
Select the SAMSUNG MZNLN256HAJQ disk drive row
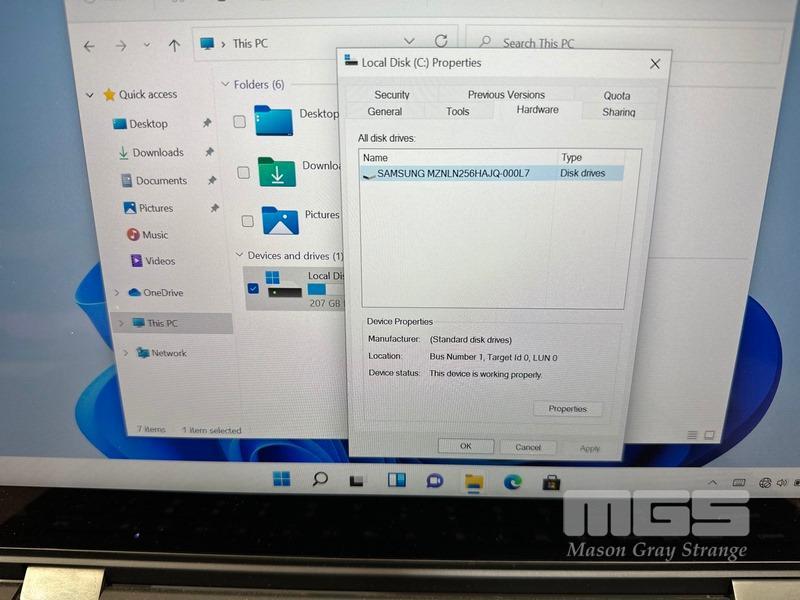click(453, 173)
